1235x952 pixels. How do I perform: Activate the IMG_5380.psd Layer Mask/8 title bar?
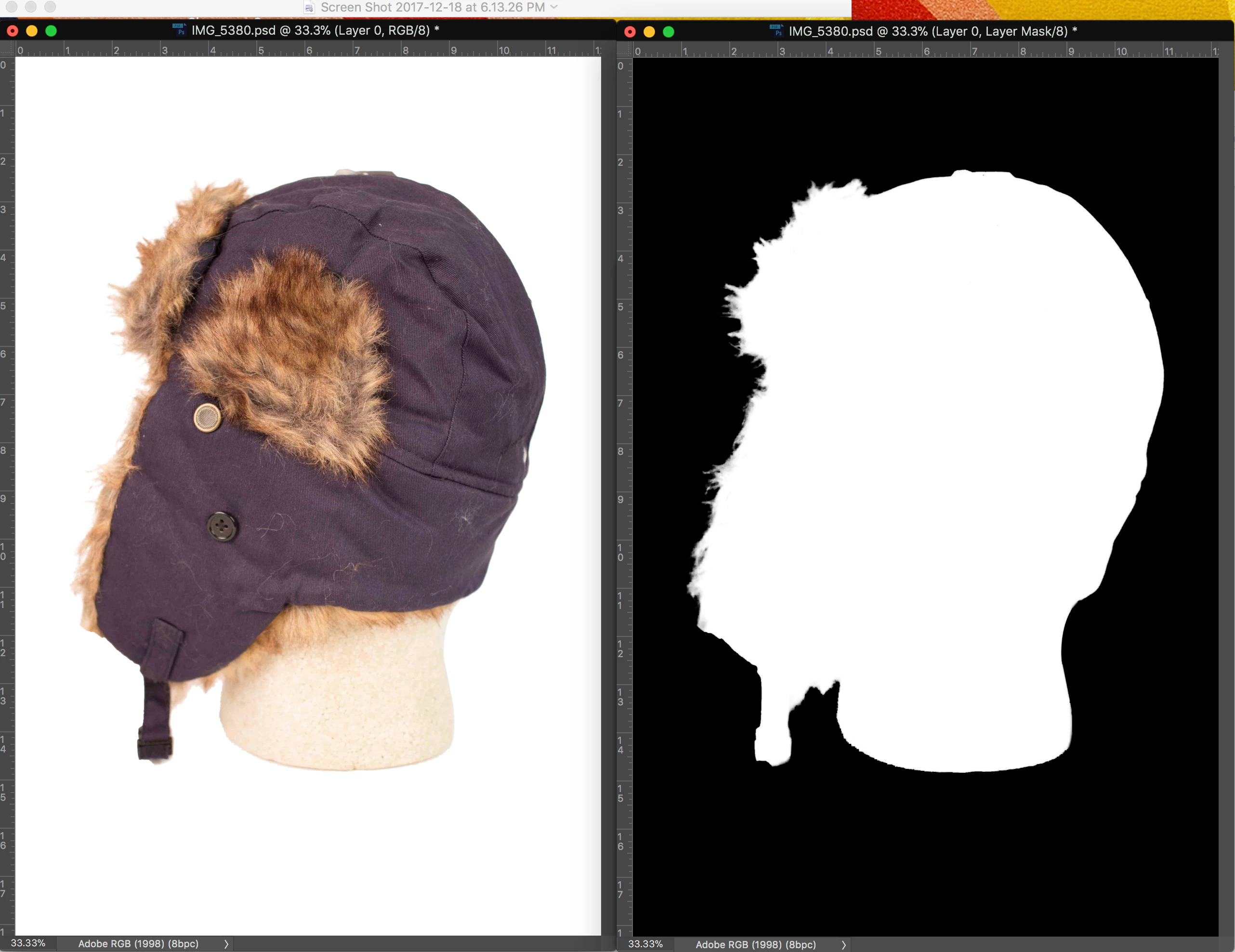[932, 32]
